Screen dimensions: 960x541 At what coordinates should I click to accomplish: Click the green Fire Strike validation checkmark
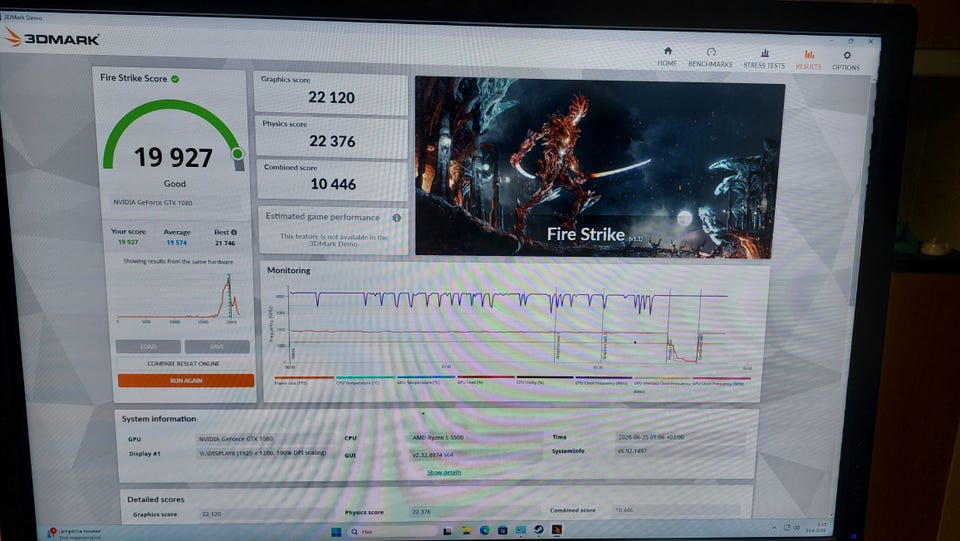(175, 79)
